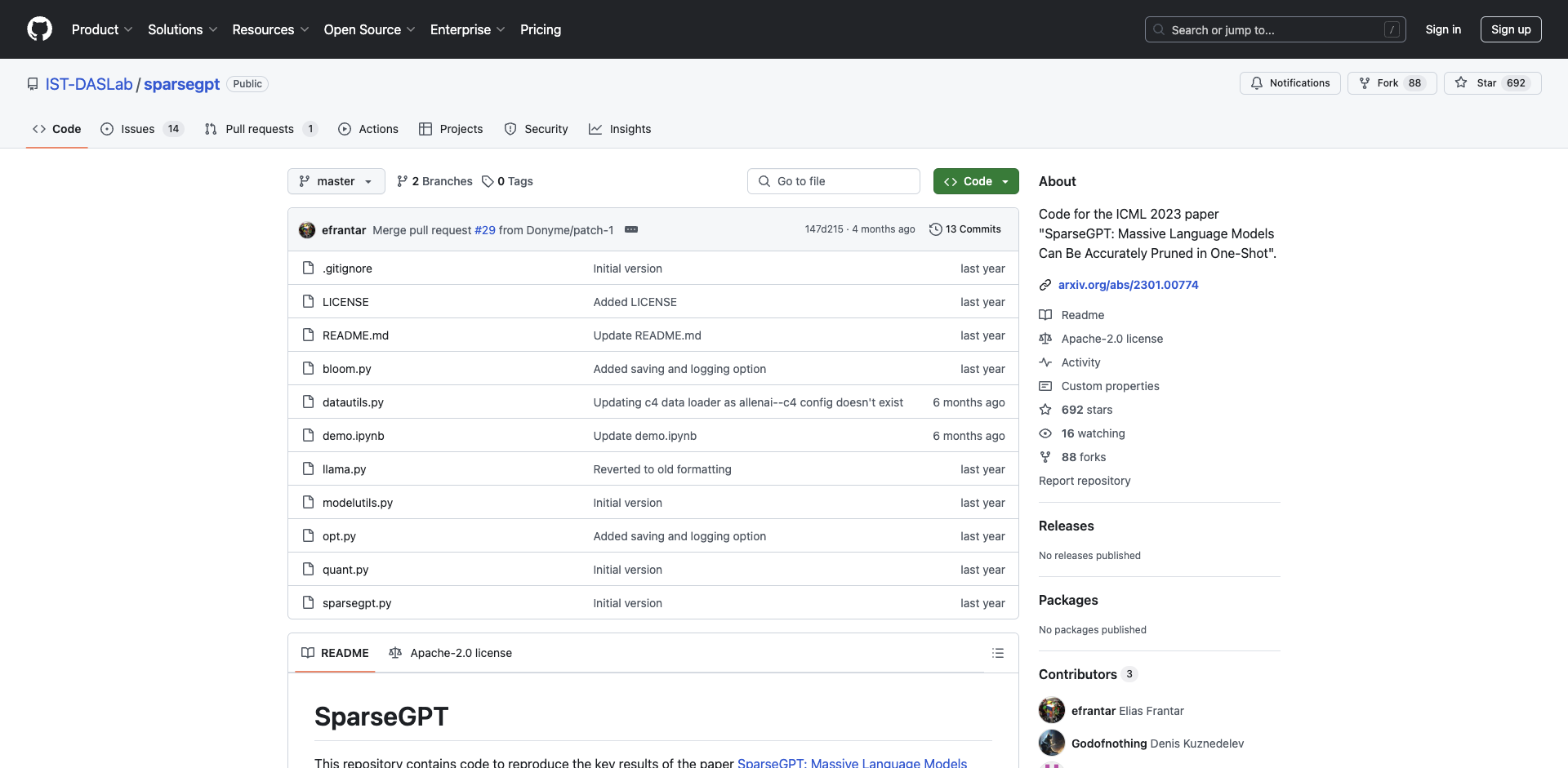View the 2 Branches list
Viewport: 1568px width, 768px height.
click(x=434, y=181)
